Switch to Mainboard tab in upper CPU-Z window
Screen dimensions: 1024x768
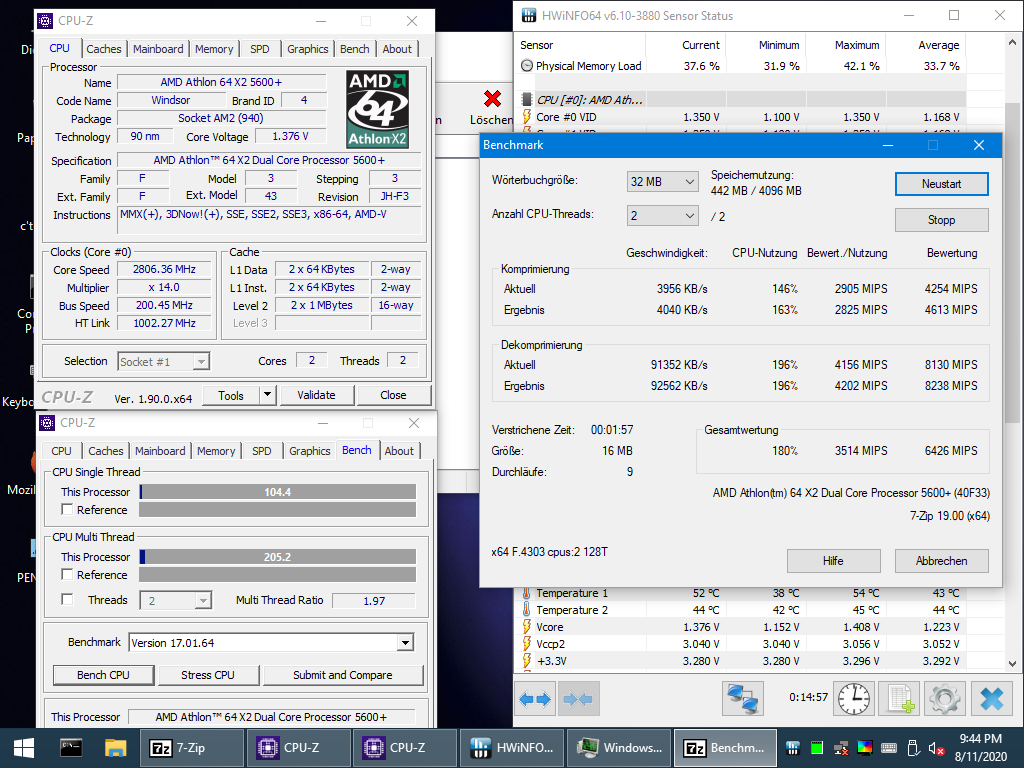[158, 49]
